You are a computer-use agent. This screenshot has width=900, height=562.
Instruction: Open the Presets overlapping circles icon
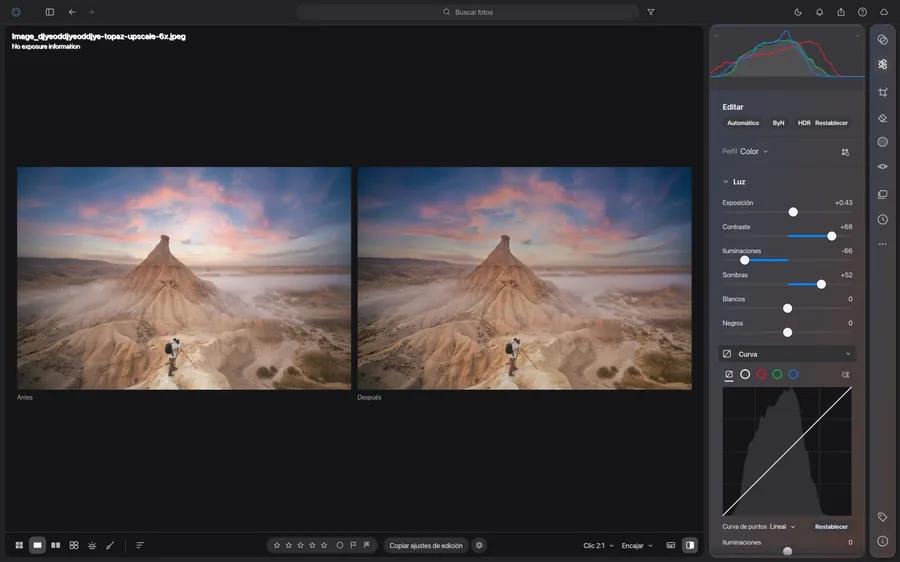point(883,40)
